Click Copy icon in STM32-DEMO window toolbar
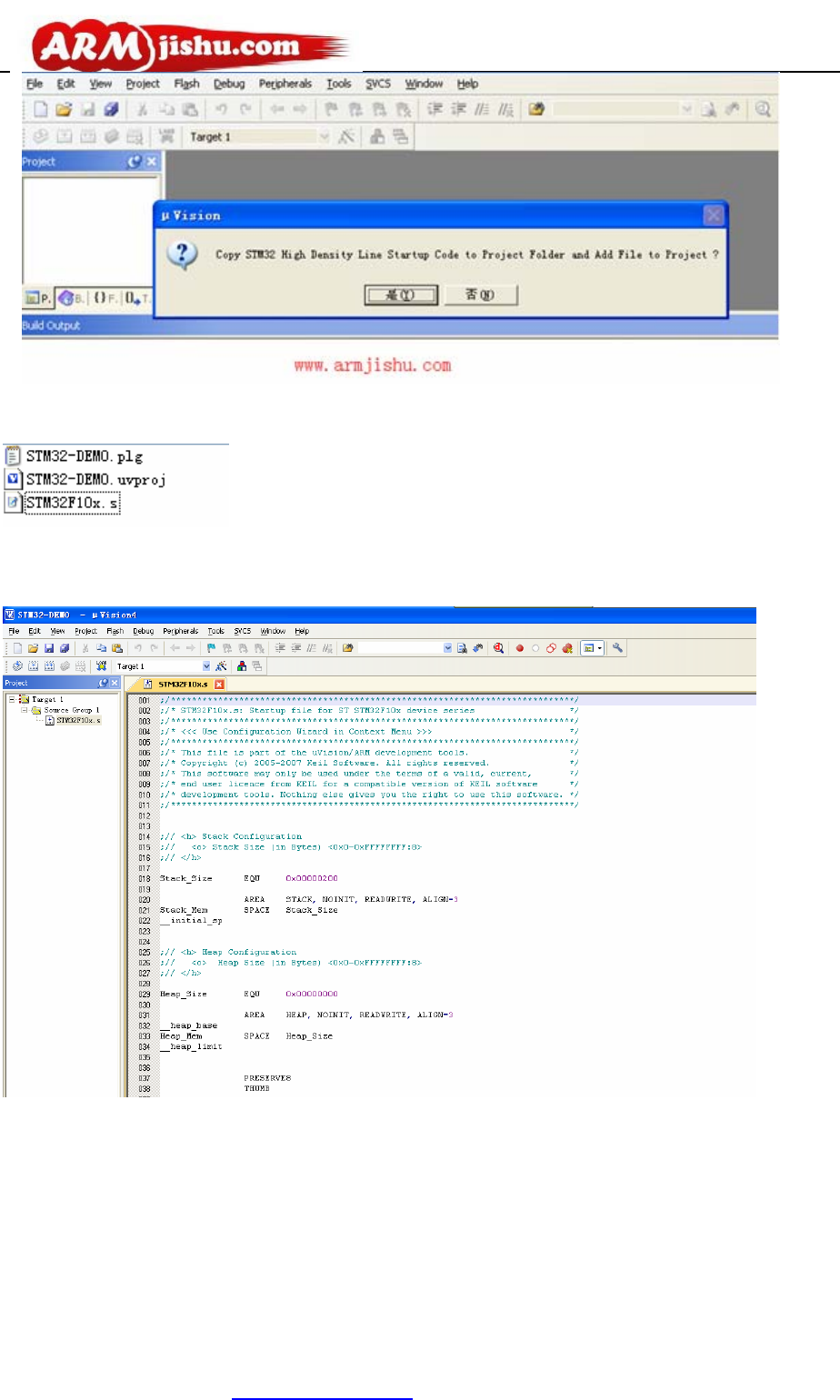 point(101,648)
